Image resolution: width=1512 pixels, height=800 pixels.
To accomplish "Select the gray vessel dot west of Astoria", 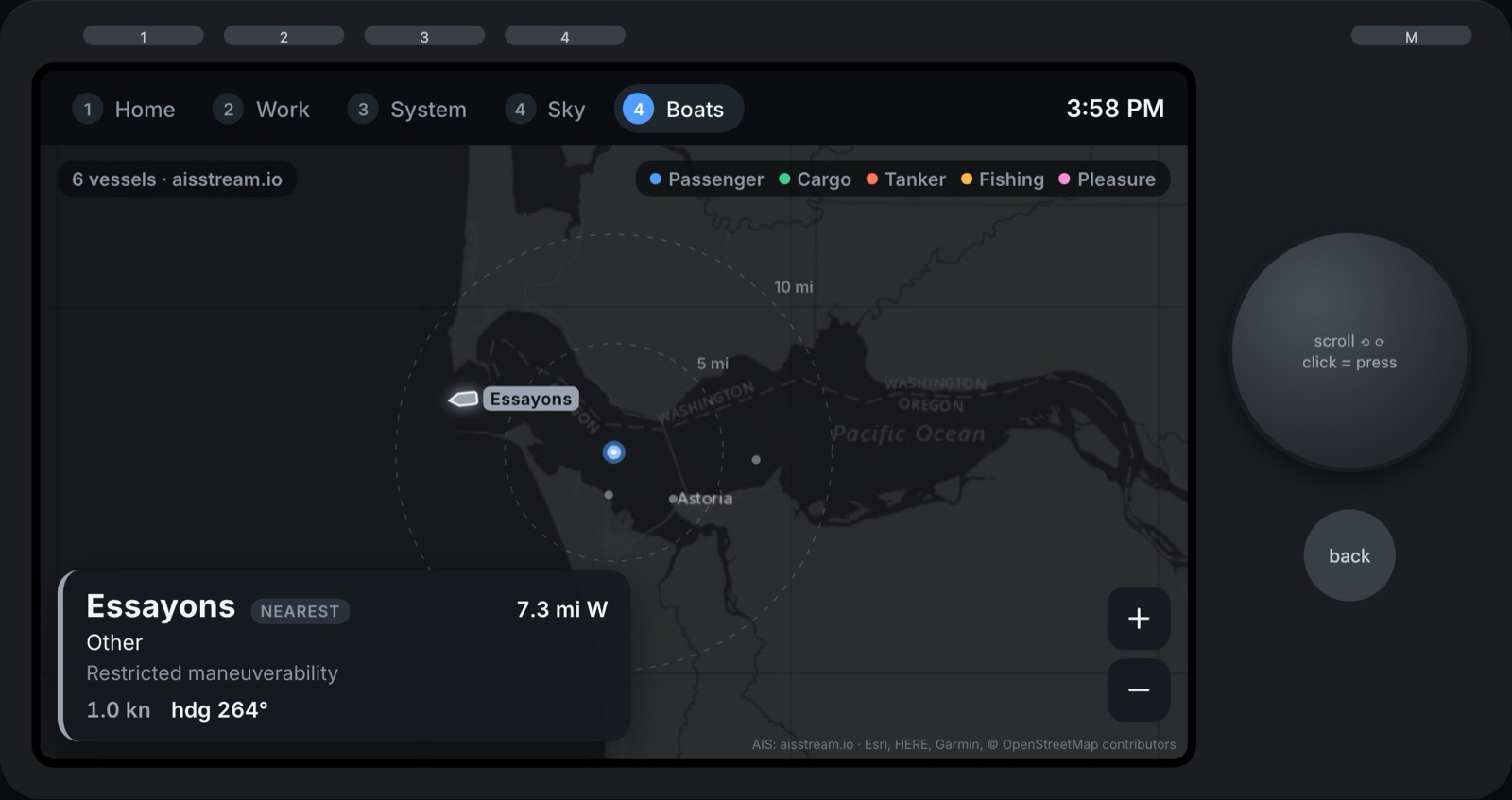I will 609,495.
